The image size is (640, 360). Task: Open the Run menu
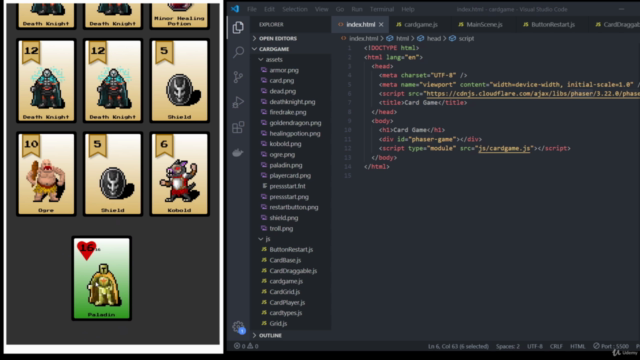click(x=357, y=9)
